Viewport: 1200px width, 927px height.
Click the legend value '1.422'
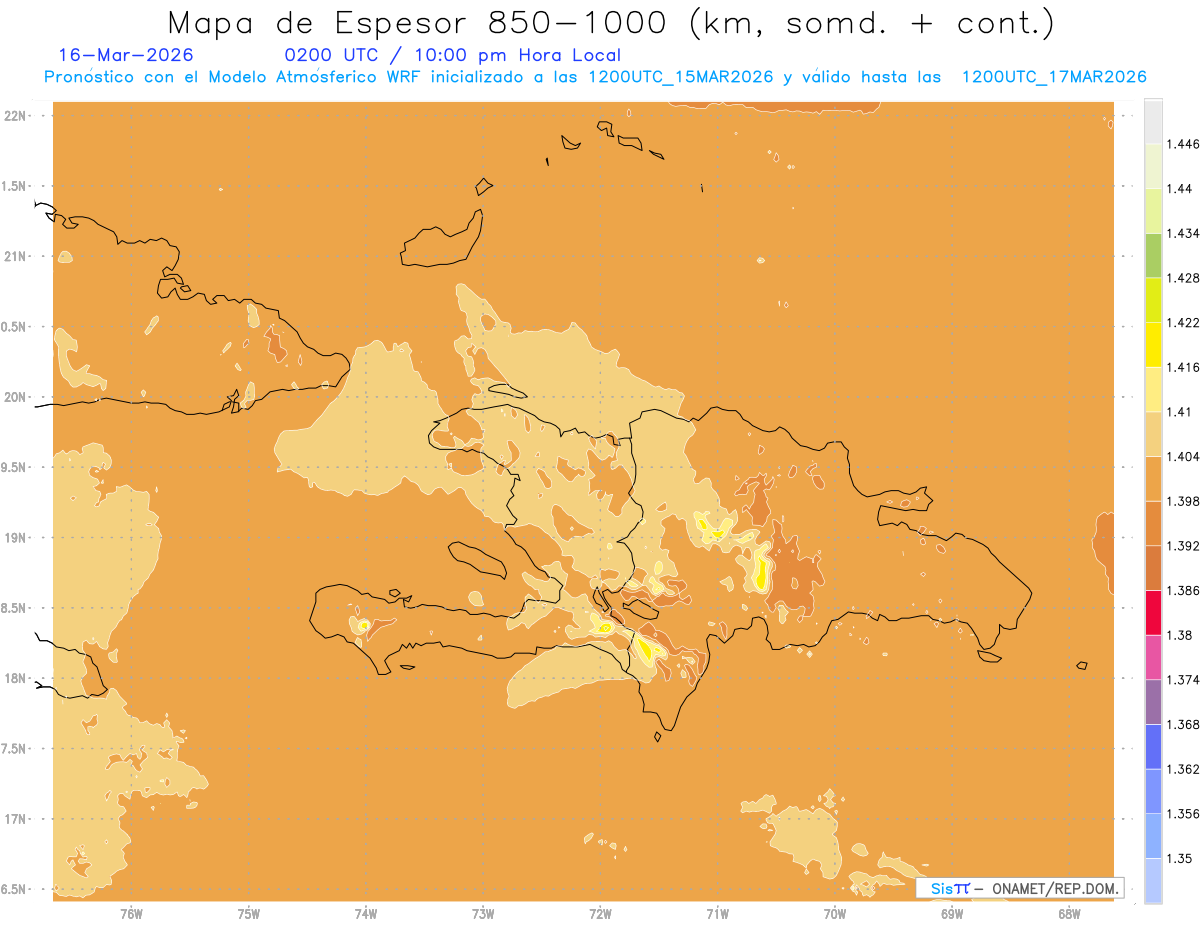pos(1182,323)
